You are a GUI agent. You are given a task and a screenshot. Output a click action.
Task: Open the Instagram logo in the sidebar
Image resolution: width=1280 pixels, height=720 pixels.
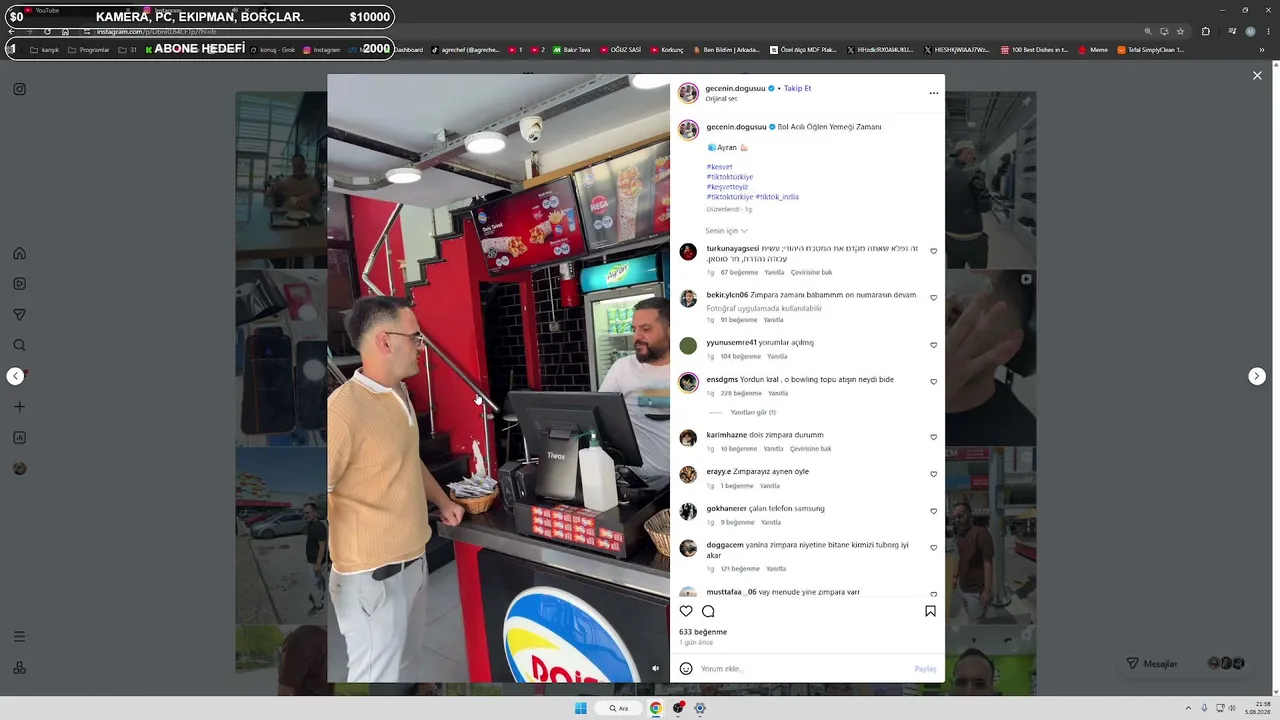19,89
